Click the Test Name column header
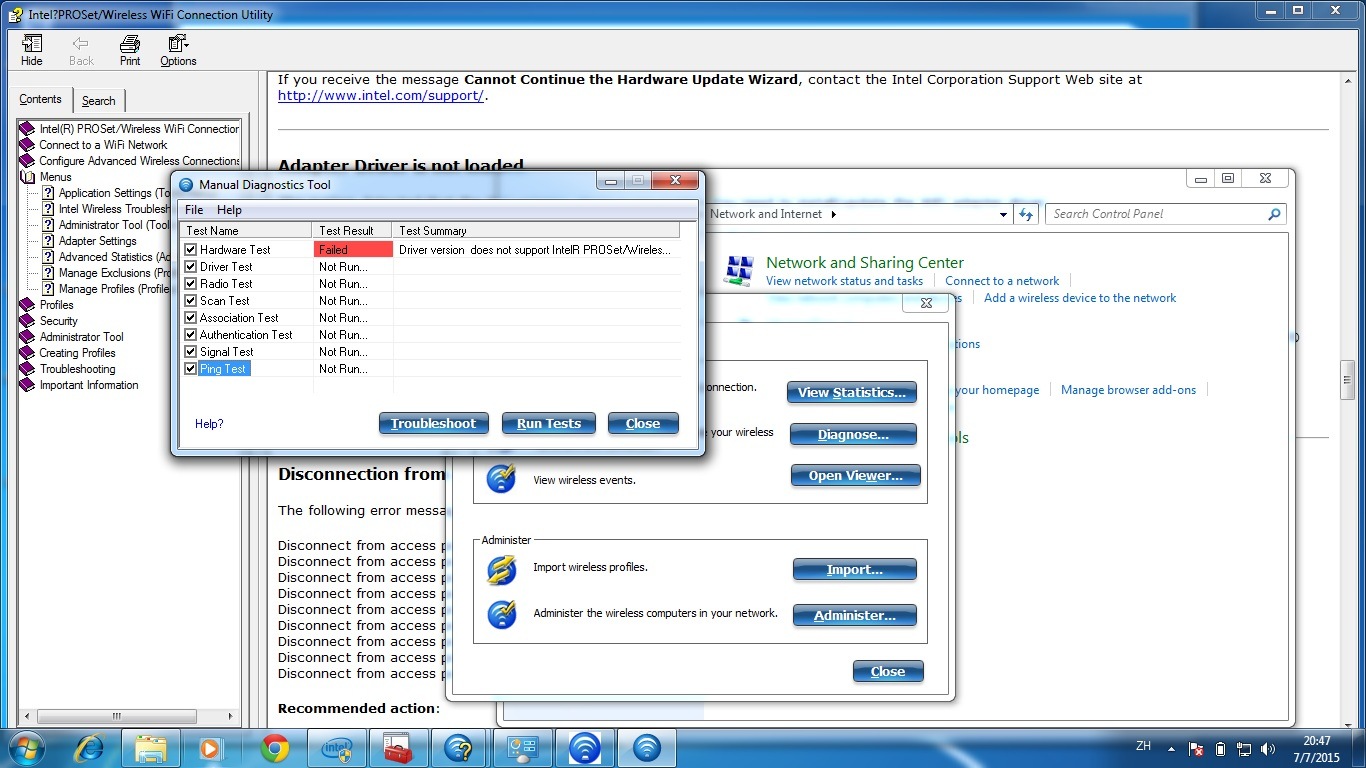Image resolution: width=1366 pixels, height=768 pixels. (x=246, y=230)
